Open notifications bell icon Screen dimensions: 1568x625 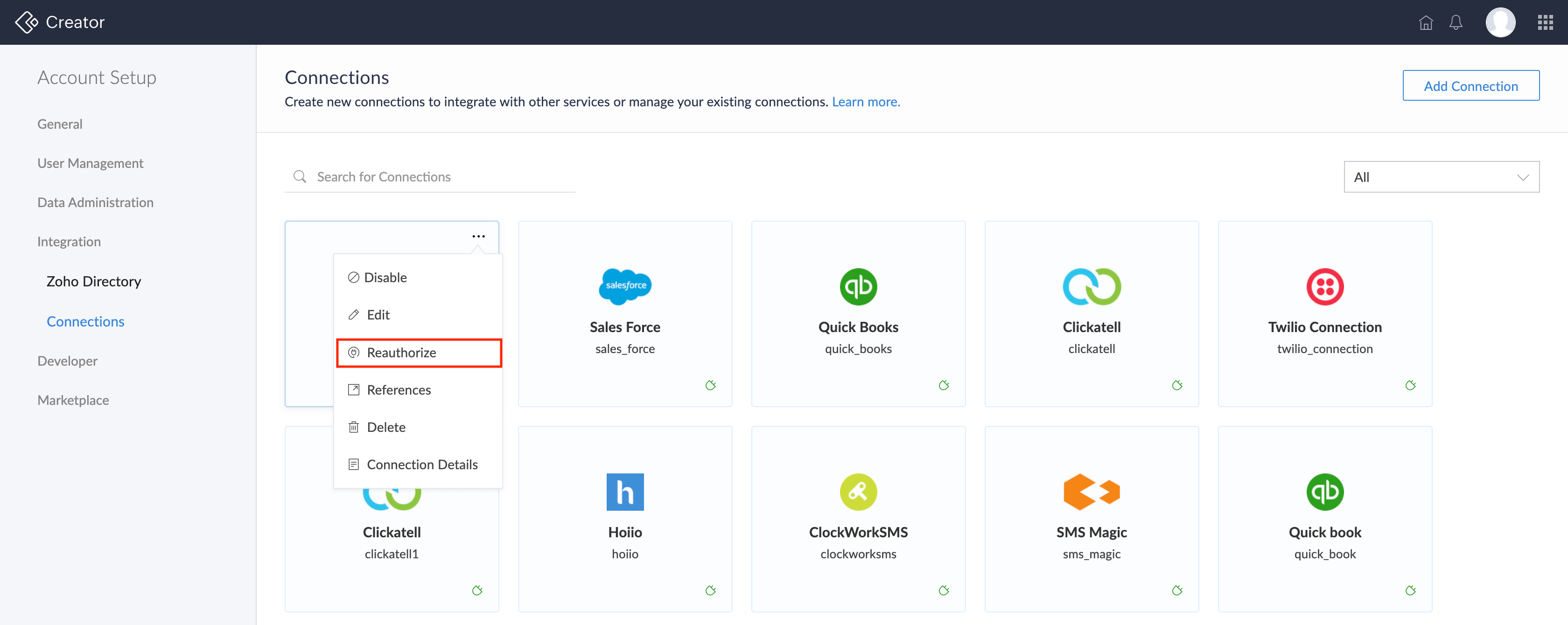[x=1456, y=22]
